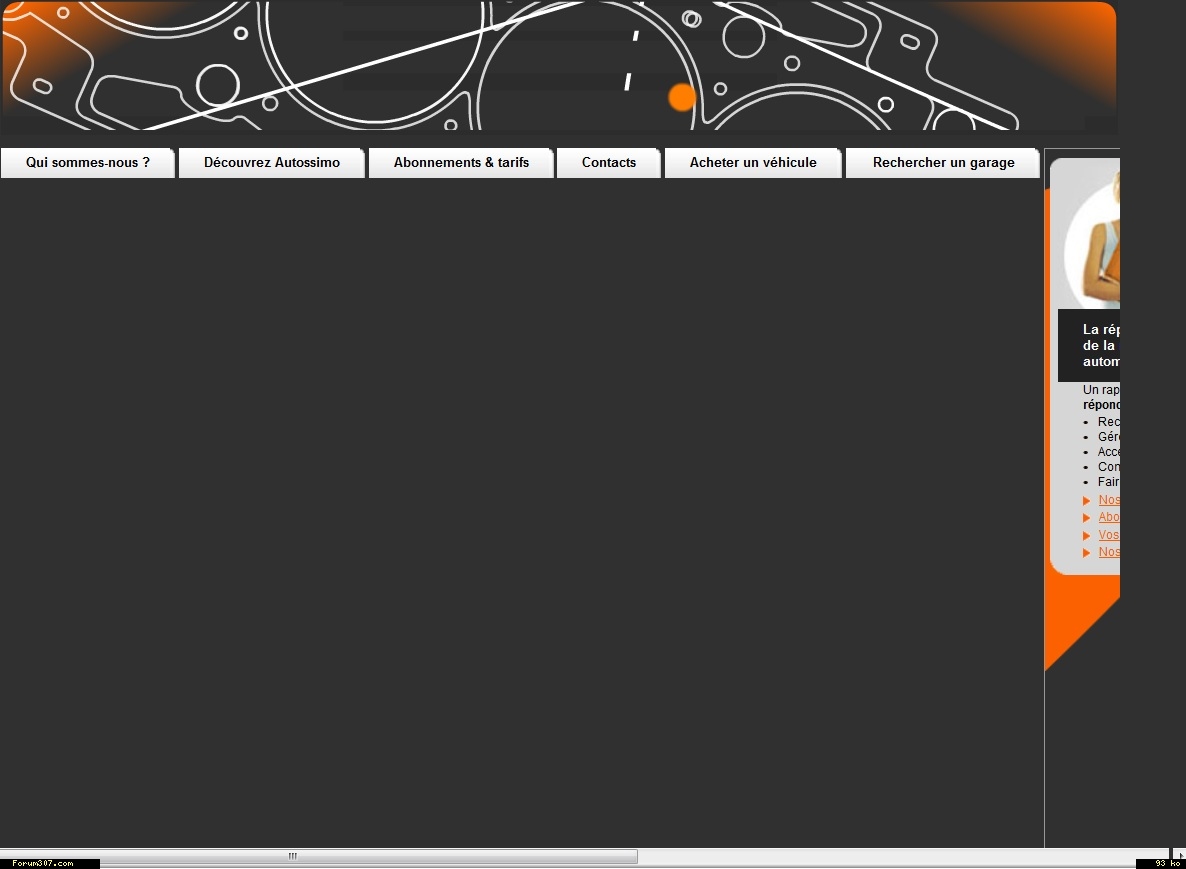The image size is (1186, 869).
Task: Go to 'Abonnements & tarifs' page
Action: 461,163
